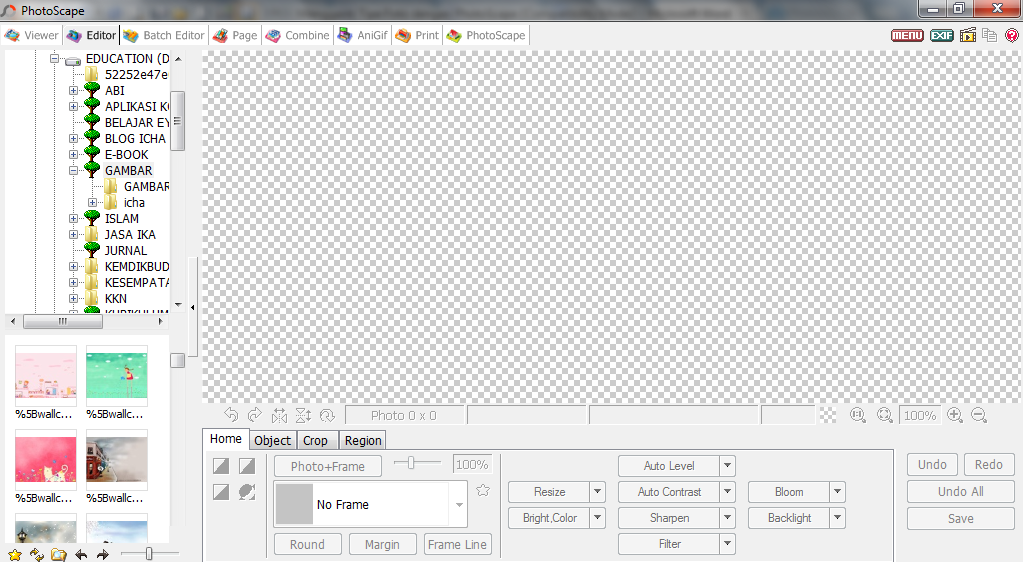Open the Bright,Color dropdown arrow
1023x562 pixels.
click(597, 518)
